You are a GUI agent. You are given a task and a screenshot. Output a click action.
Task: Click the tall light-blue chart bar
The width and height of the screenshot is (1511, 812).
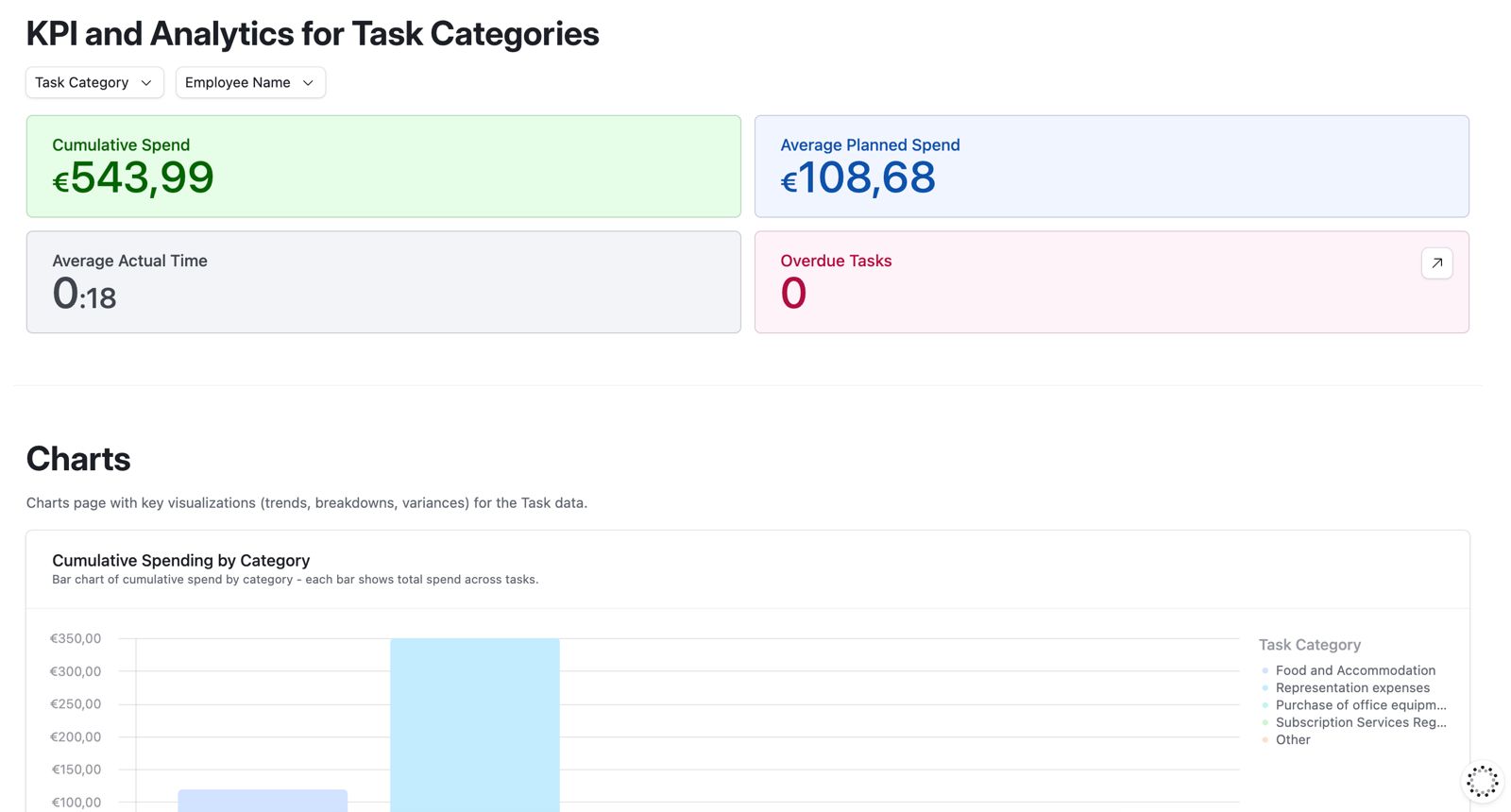tap(475, 725)
